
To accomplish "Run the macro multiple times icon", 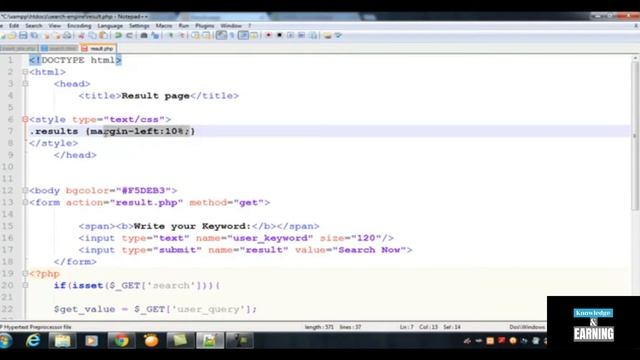I will [301, 36].
